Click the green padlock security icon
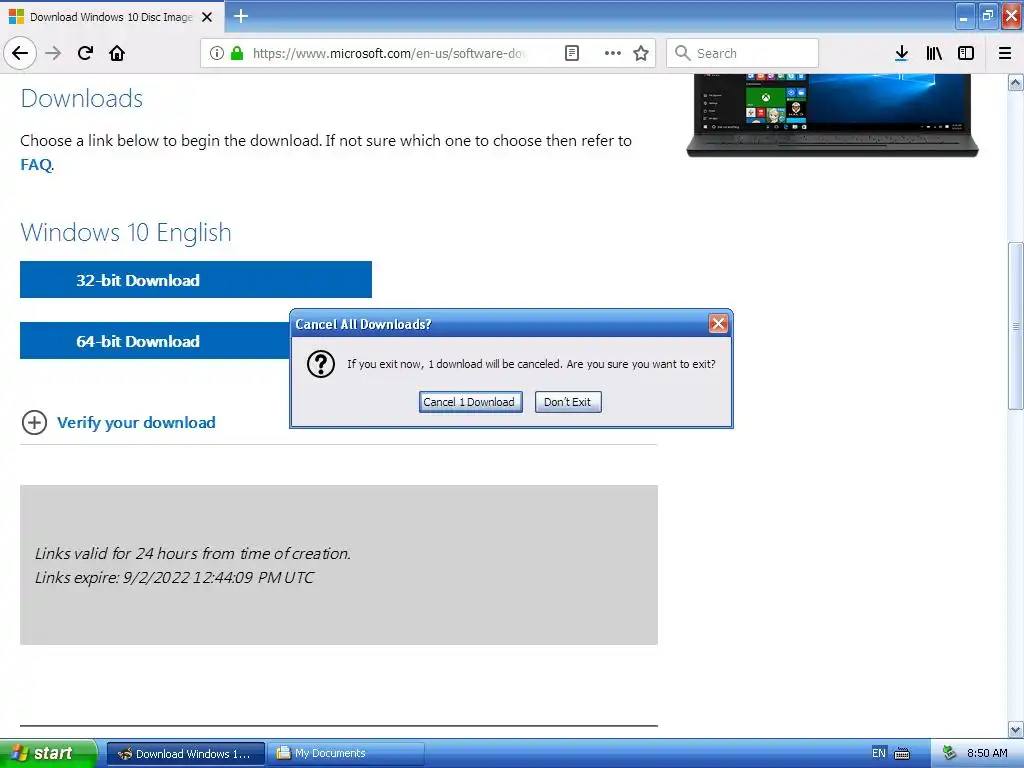The width and height of the screenshot is (1024, 768). tap(237, 53)
